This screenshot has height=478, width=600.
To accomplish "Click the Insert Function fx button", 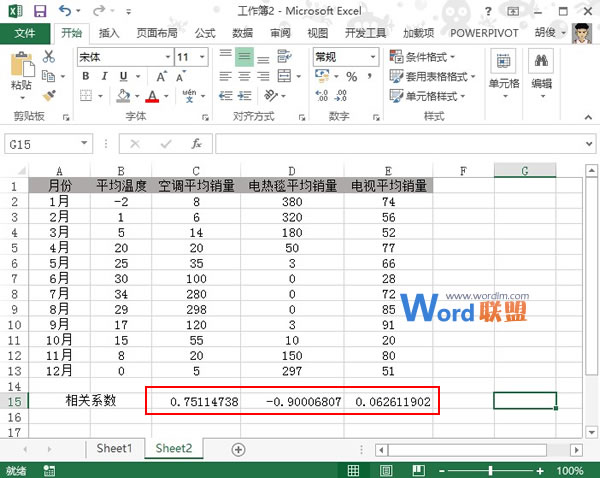I will pyautogui.click(x=196, y=144).
